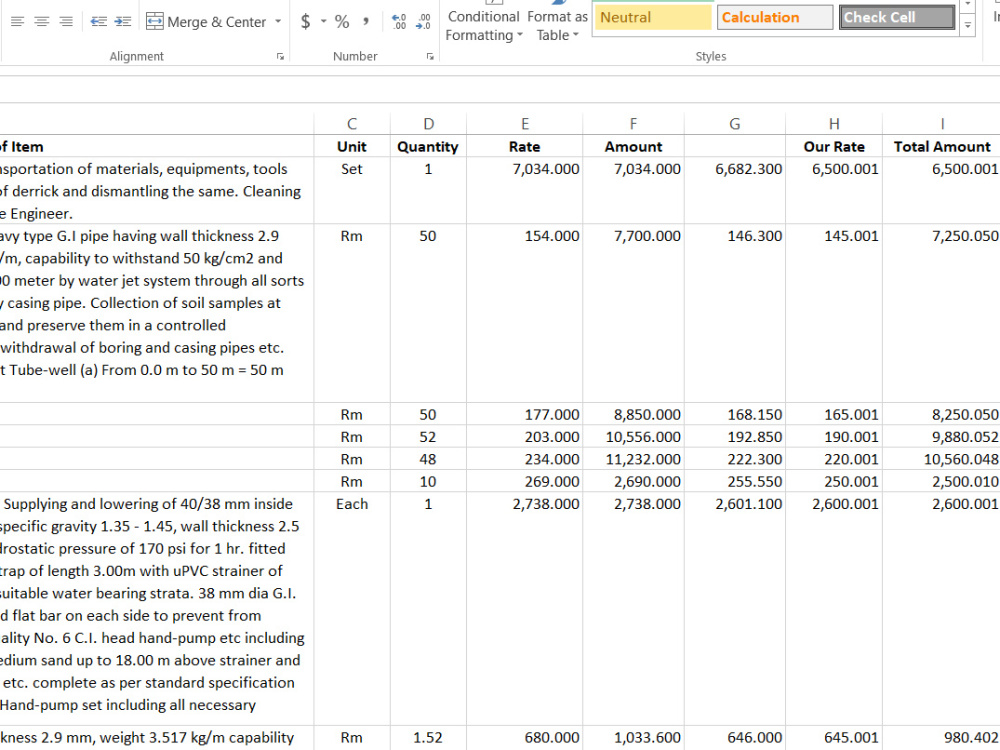Click the Merge & Center button
The image size is (1000, 750).
pos(206,22)
